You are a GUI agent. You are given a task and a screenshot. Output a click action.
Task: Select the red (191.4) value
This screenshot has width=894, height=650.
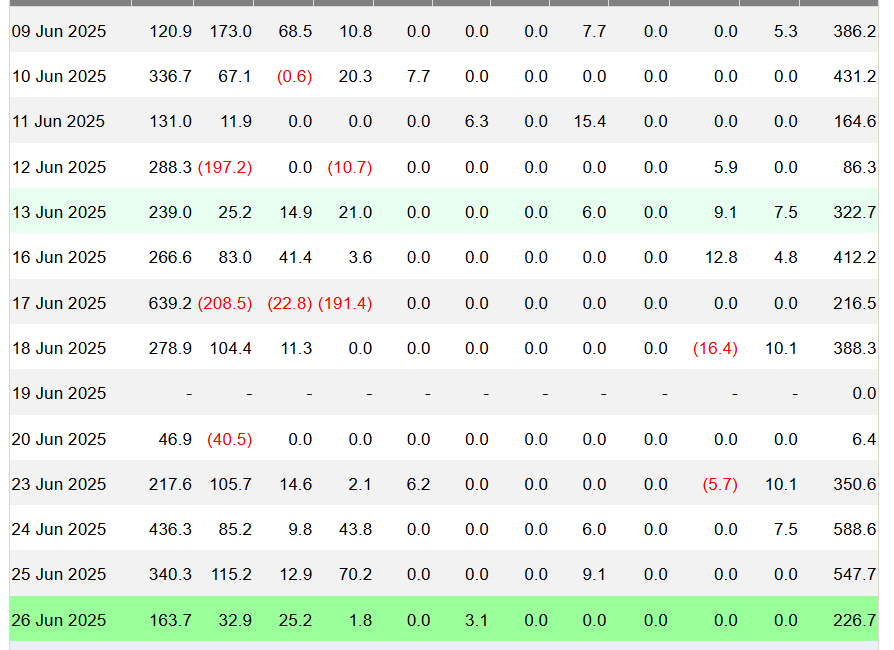[x=345, y=303]
